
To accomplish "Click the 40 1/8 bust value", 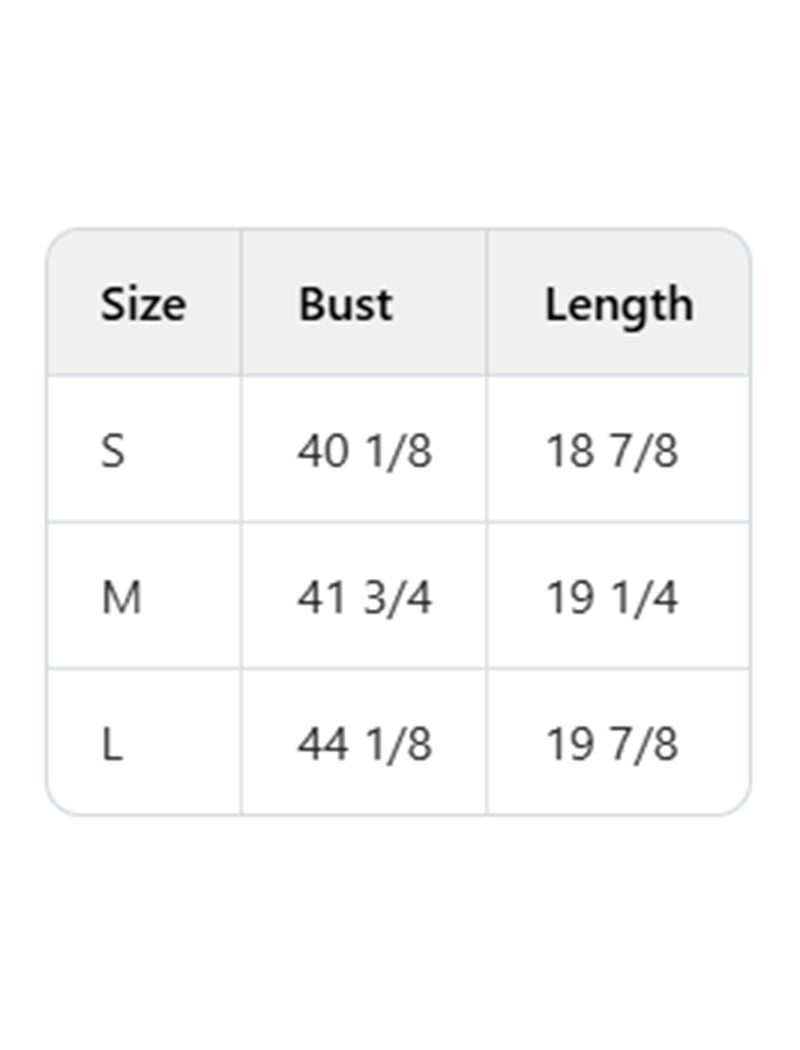I will pyautogui.click(x=364, y=451).
